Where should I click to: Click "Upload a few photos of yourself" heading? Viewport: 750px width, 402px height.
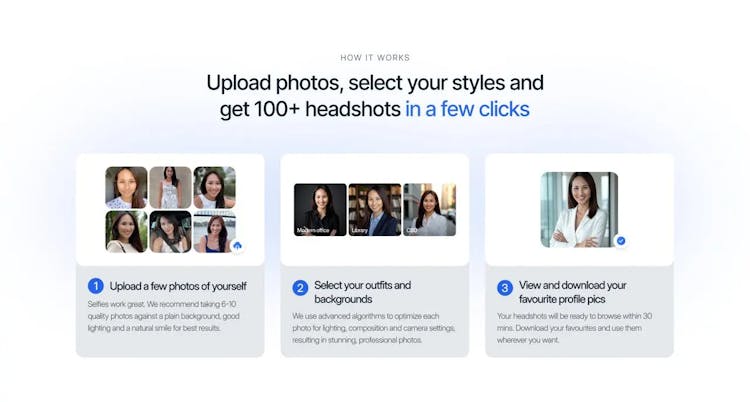[178, 286]
